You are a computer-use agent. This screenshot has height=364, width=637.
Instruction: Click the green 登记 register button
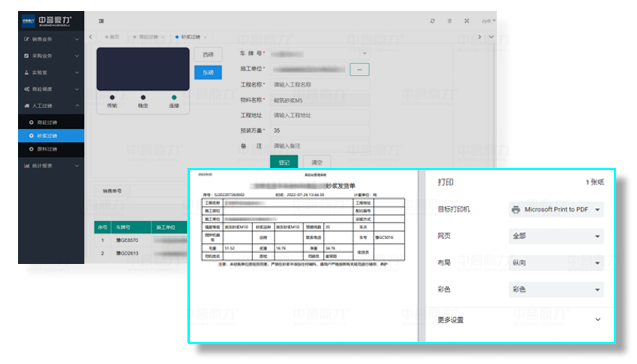(284, 162)
